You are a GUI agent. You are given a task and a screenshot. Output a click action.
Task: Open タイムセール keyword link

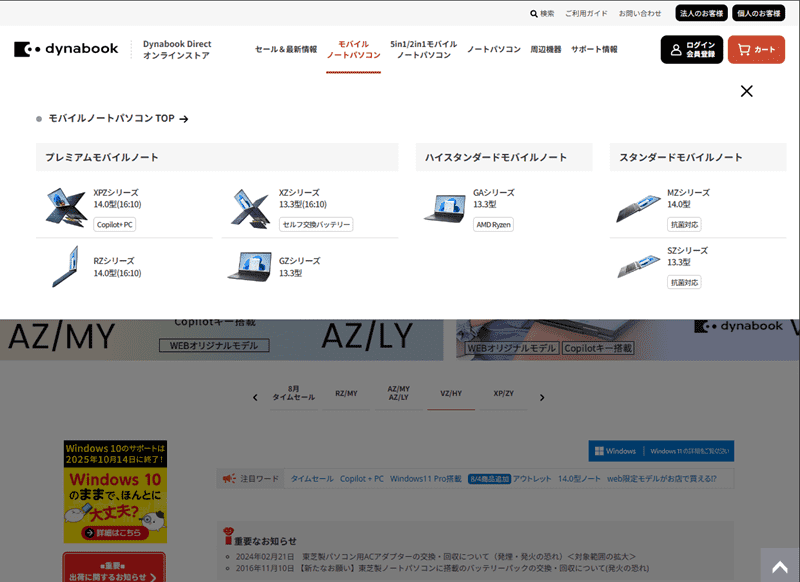click(x=312, y=479)
